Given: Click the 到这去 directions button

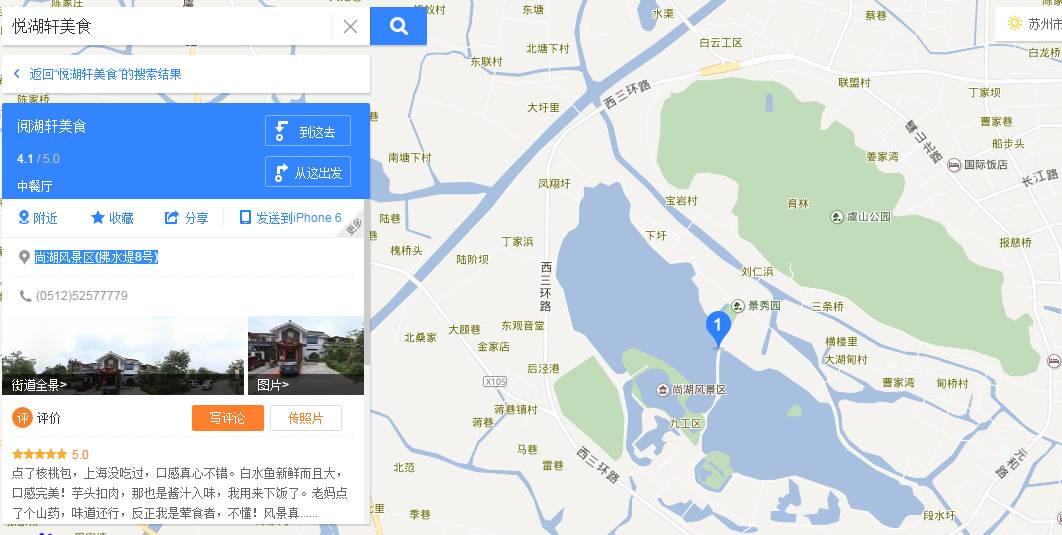Looking at the screenshot, I should coord(307,131).
